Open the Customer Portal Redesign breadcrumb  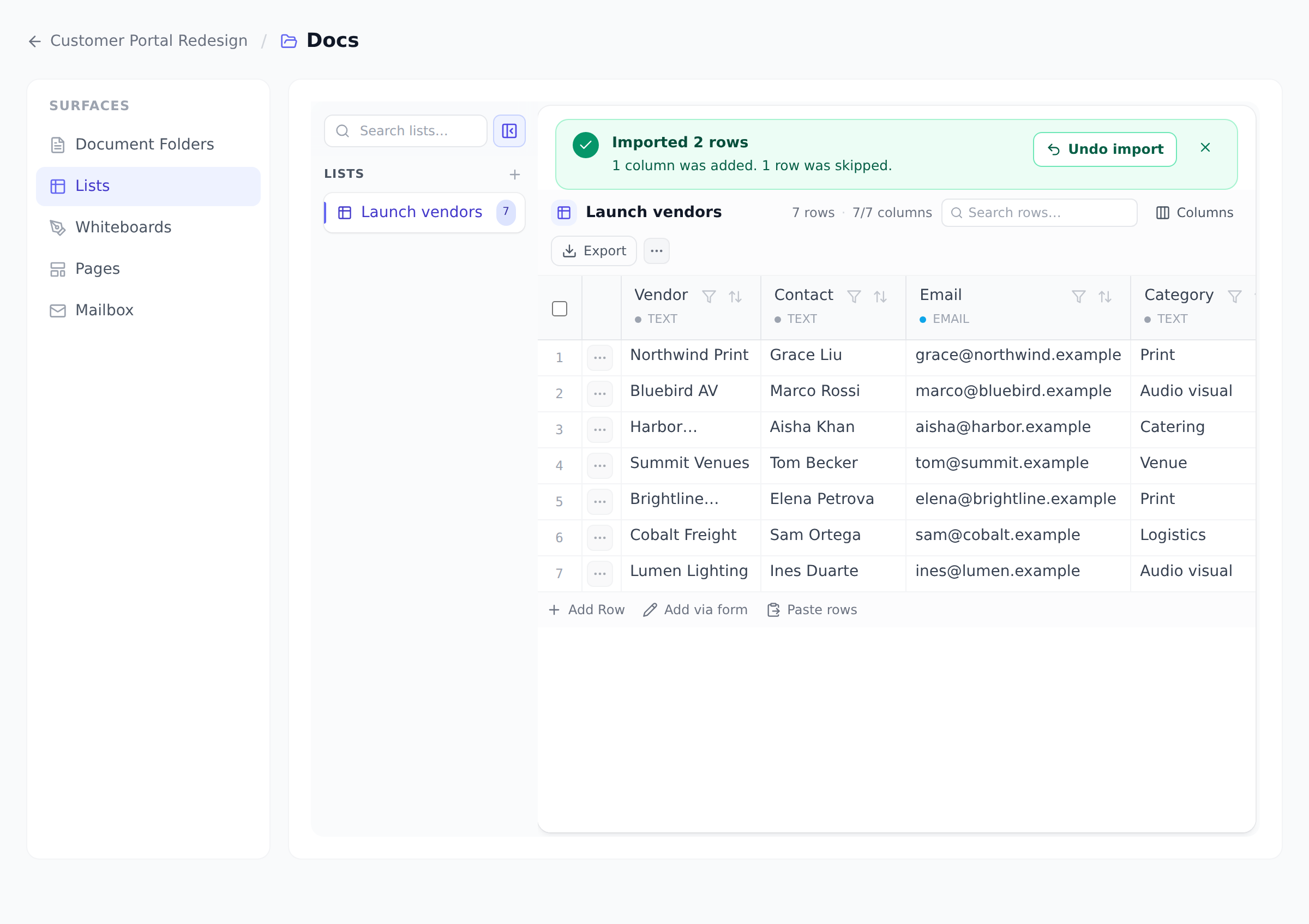click(149, 41)
